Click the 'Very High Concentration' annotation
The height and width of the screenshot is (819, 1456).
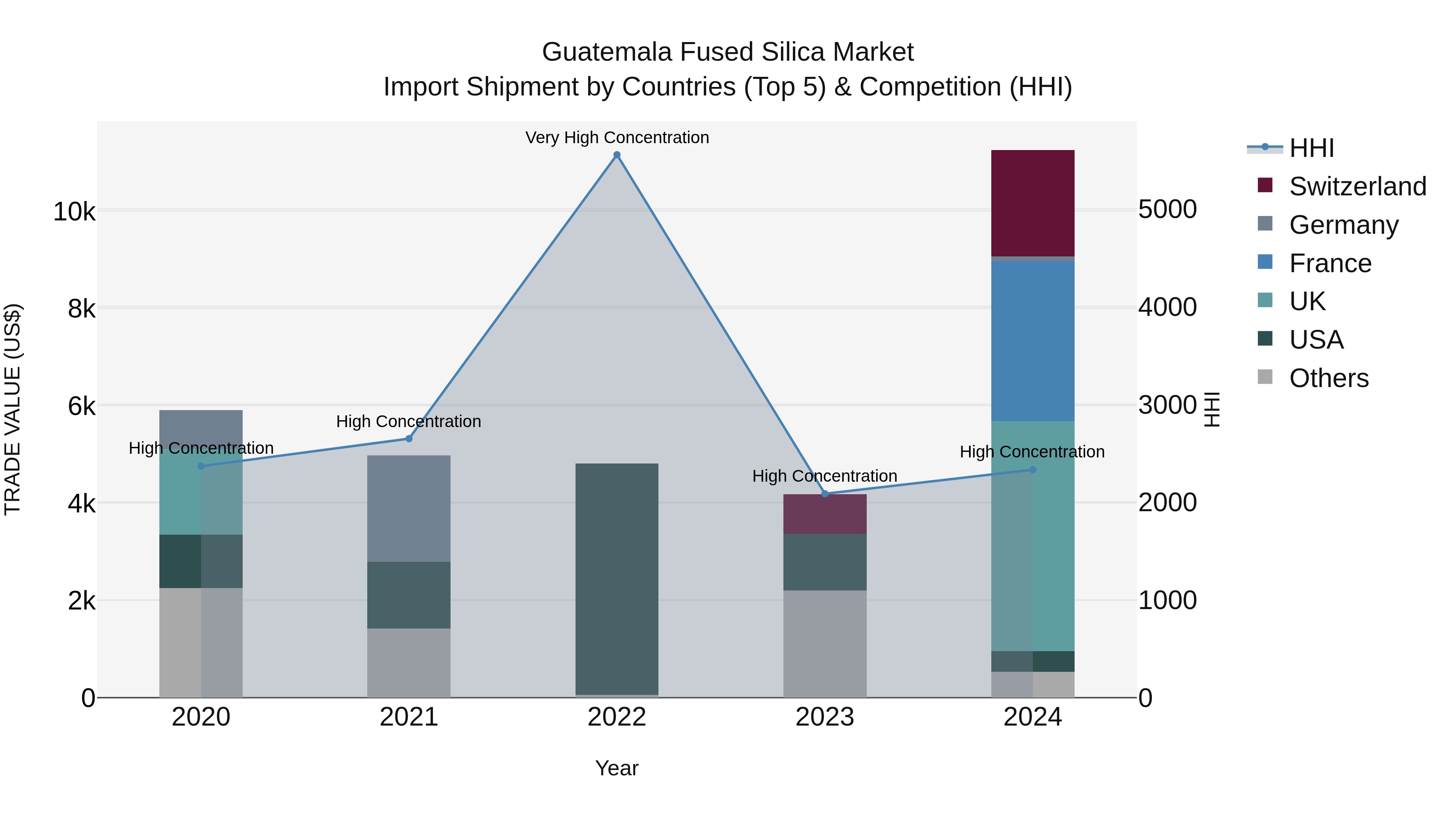click(x=617, y=138)
